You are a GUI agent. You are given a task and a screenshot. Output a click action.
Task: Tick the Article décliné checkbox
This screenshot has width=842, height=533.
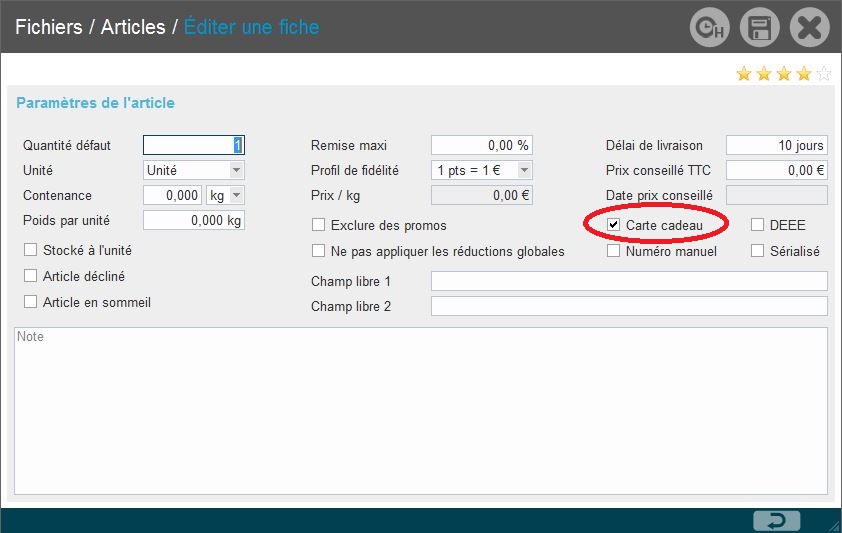31,275
